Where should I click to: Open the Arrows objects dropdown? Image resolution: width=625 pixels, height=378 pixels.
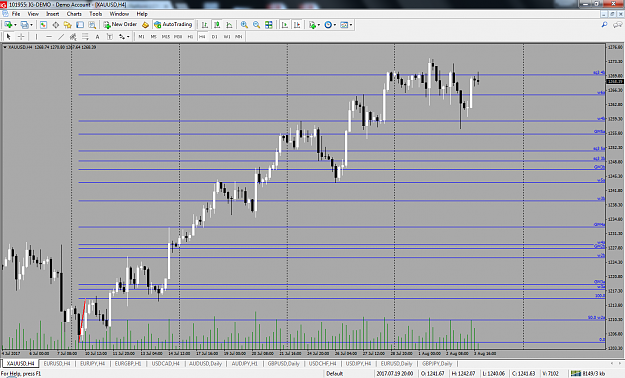(124, 37)
